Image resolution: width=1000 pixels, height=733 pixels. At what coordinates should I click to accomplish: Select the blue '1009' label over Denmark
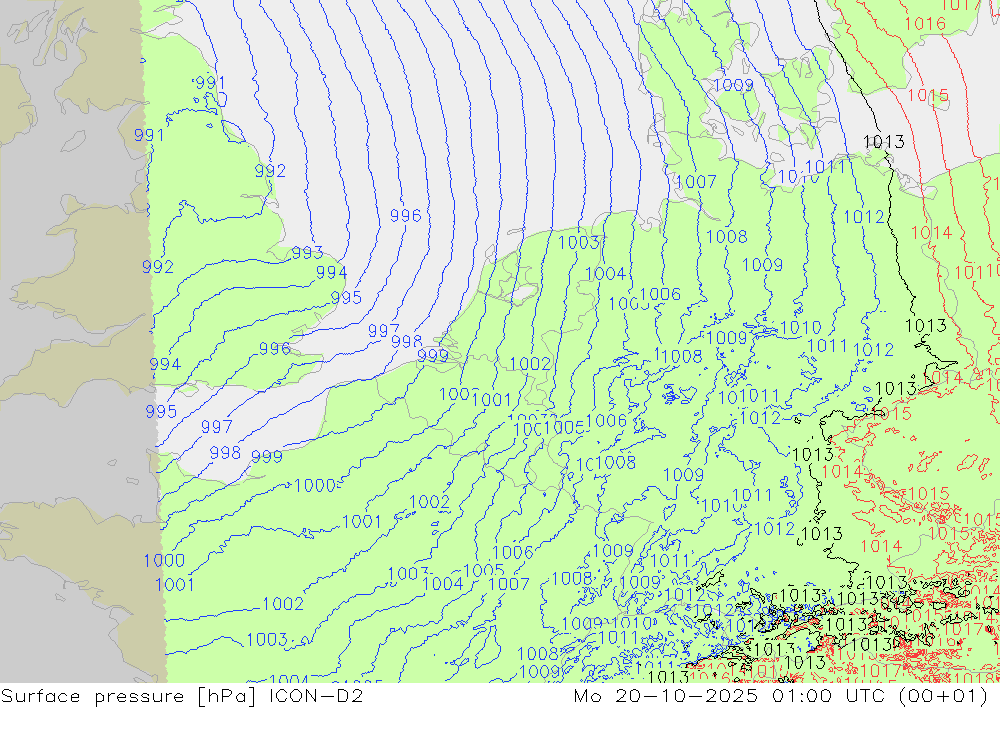733,85
